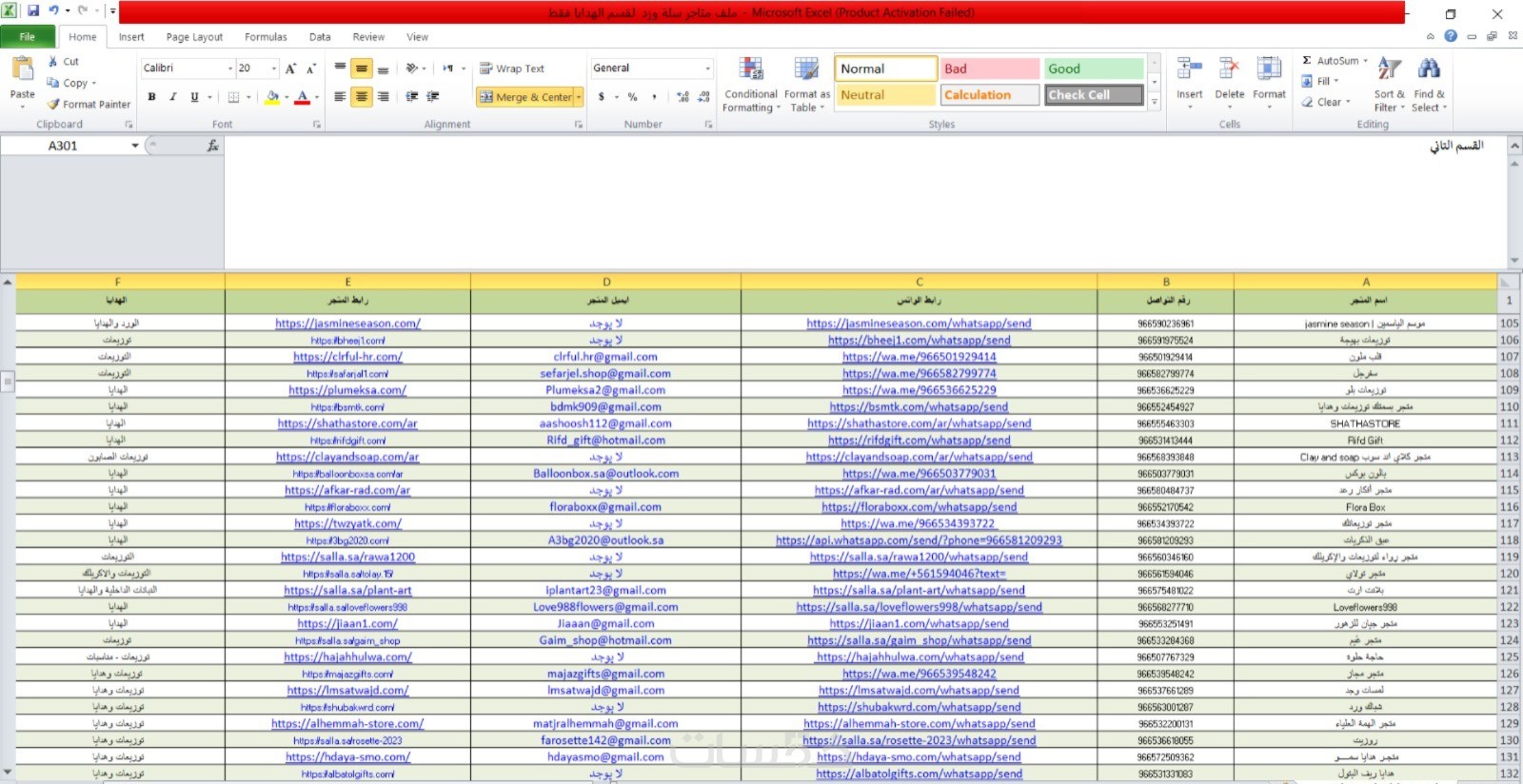Switch to the Data tab
Image resolution: width=1523 pixels, height=784 pixels.
coord(320,37)
